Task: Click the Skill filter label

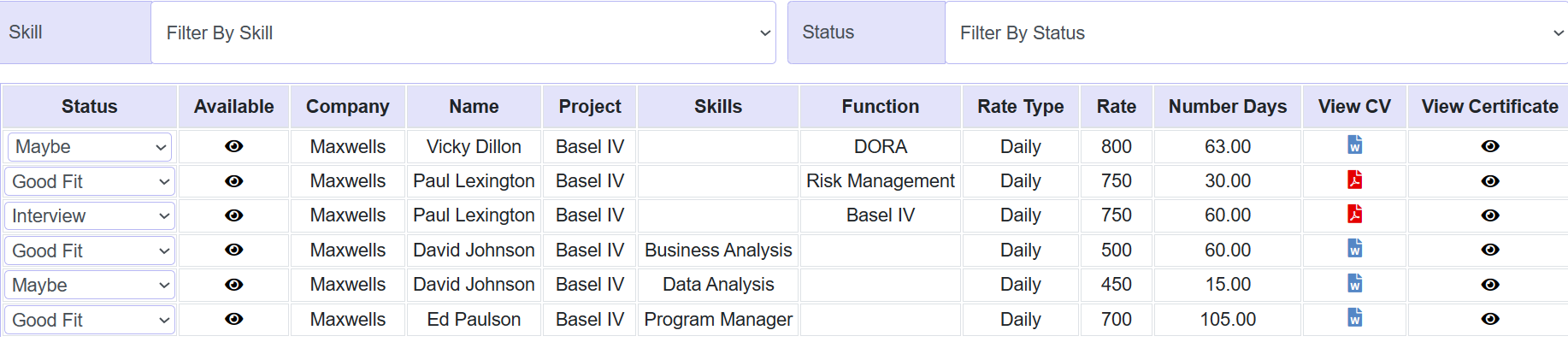Action: 75,32
